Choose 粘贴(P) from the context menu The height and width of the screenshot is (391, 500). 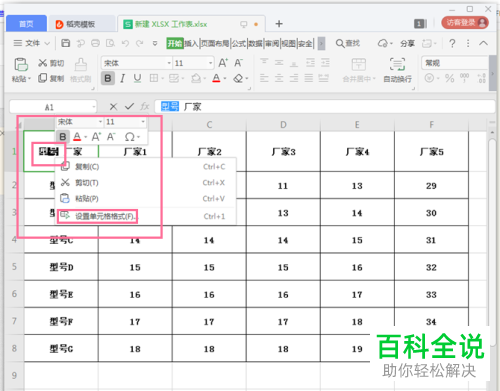[x=145, y=198]
